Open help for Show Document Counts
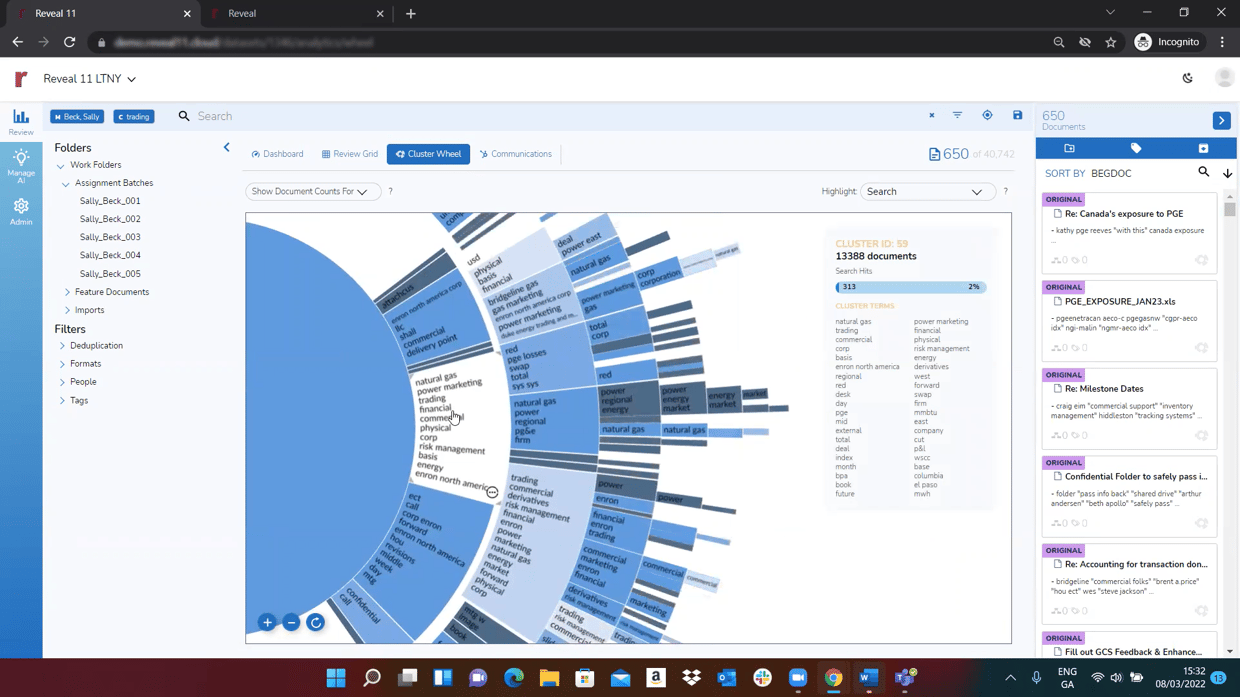The image size is (1240, 697). pos(390,191)
